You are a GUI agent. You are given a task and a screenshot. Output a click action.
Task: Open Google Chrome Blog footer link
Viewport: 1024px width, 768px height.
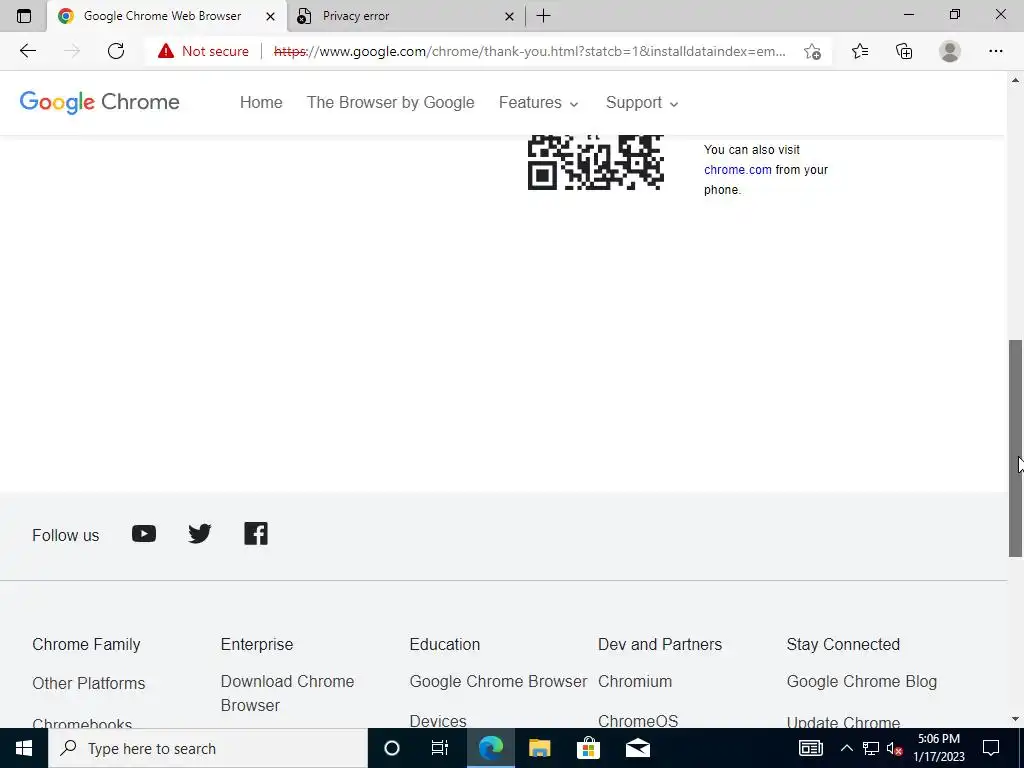(x=861, y=681)
